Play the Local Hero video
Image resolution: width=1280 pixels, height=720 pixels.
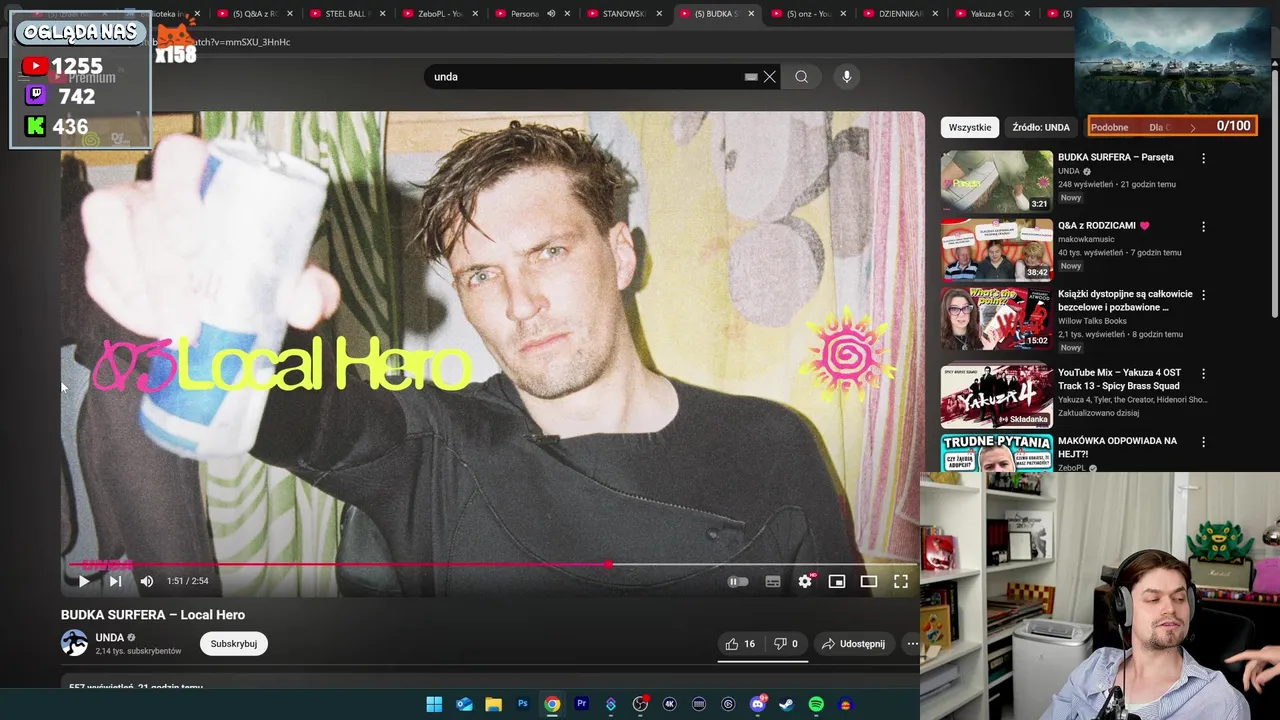[84, 581]
